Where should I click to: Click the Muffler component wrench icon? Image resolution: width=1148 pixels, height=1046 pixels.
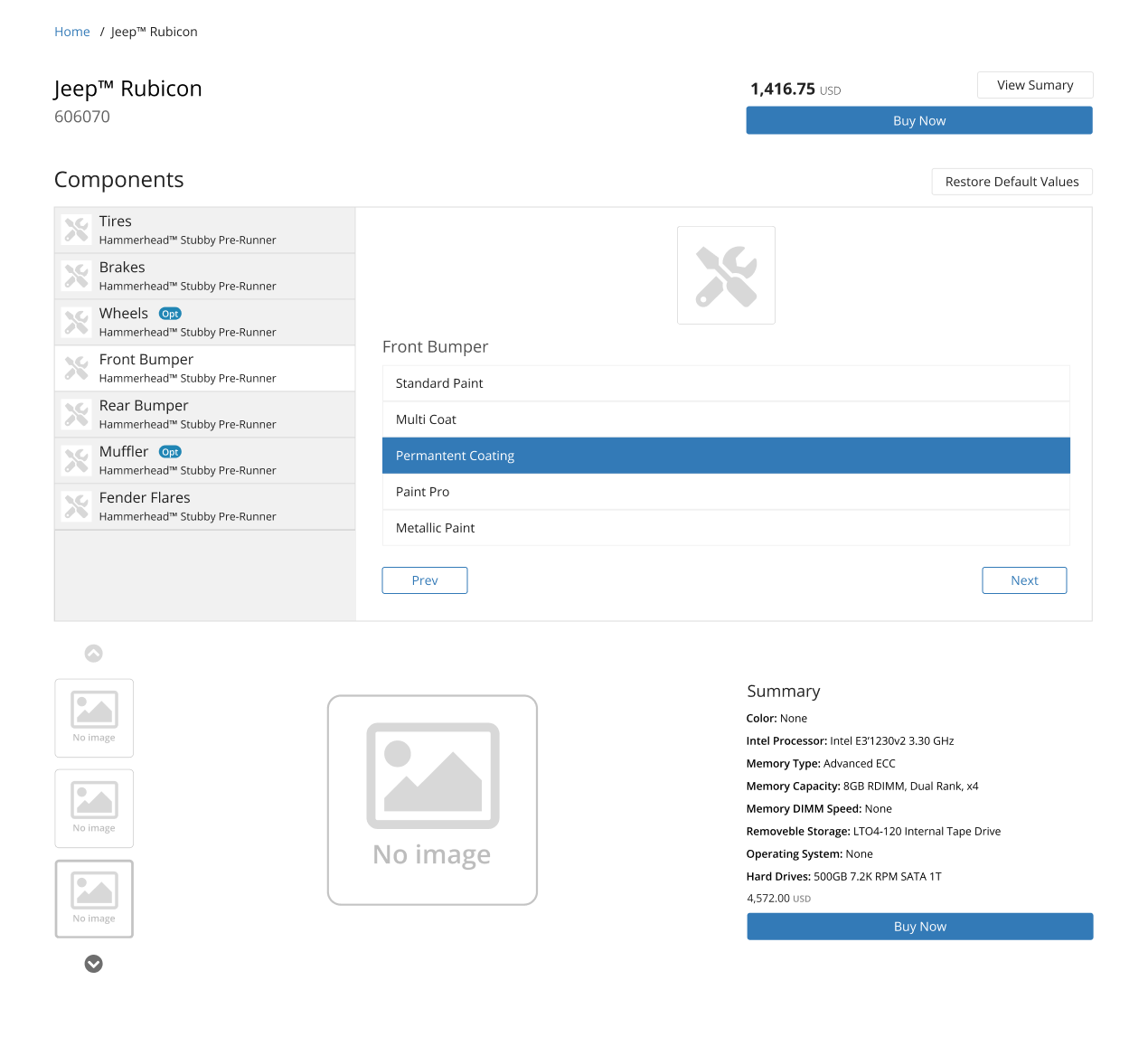point(77,460)
